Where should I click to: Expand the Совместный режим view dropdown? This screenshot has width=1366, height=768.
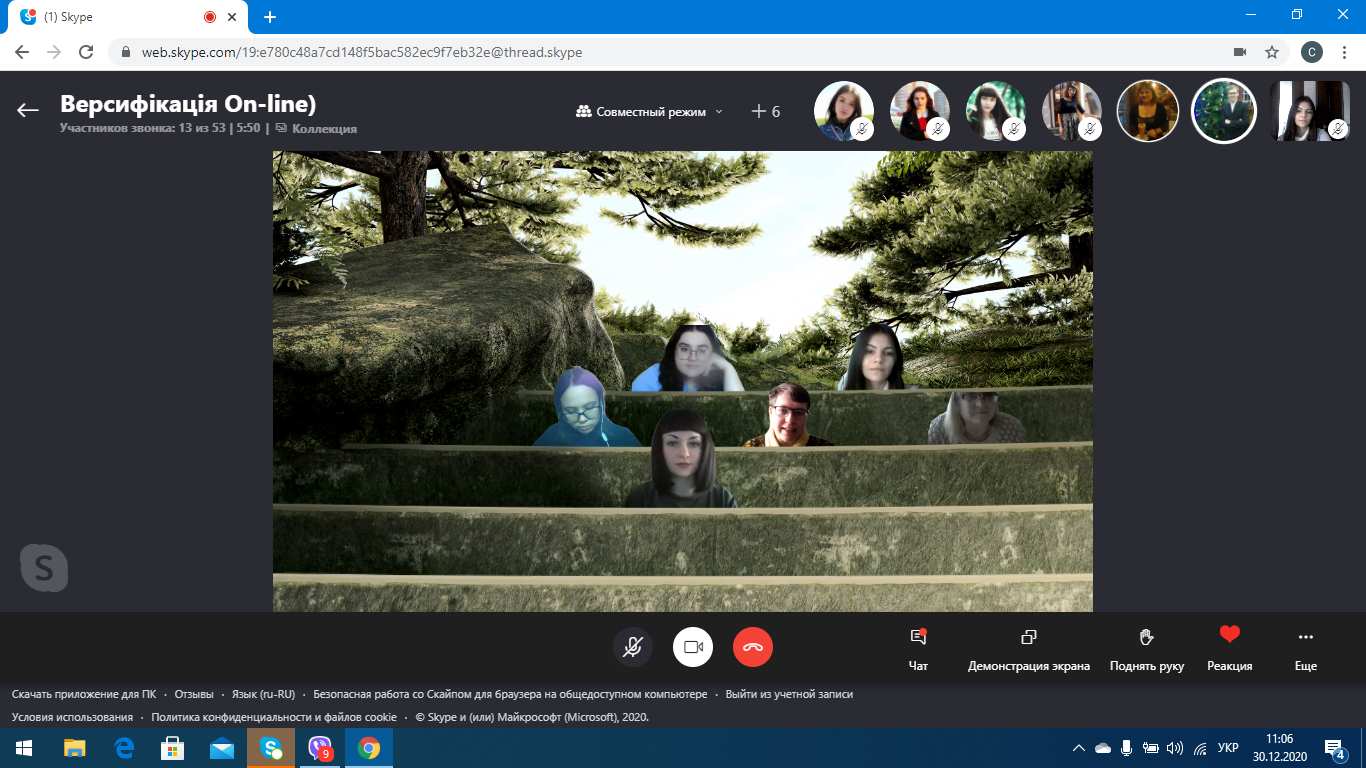point(650,112)
